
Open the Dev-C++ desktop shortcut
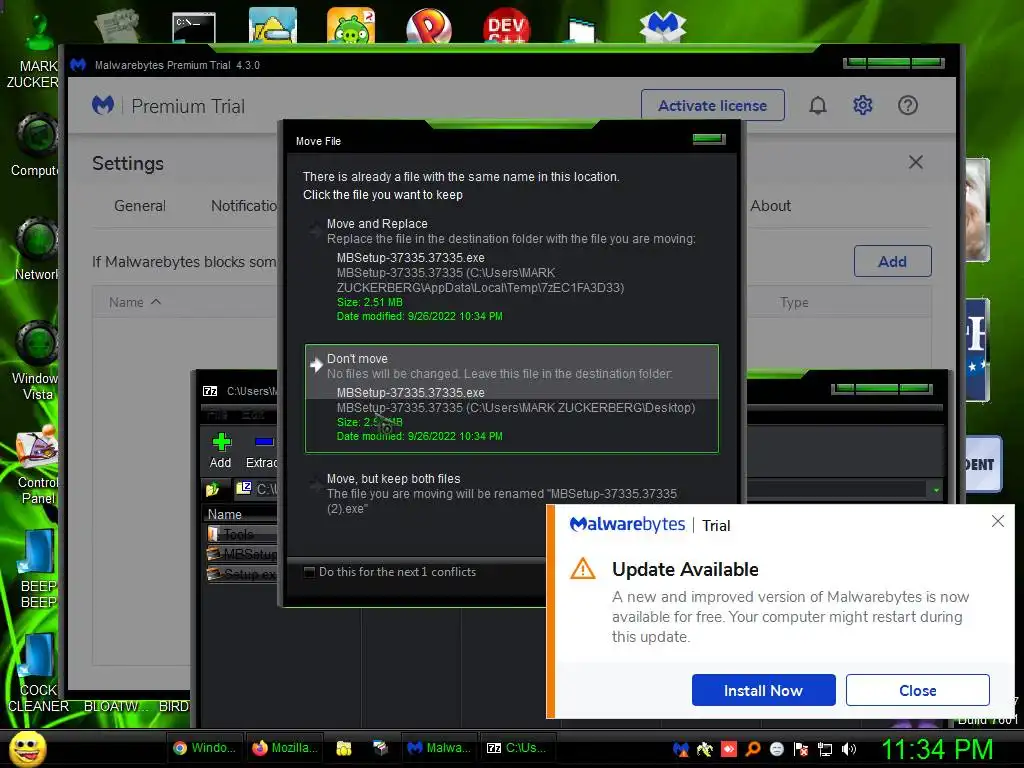(507, 26)
